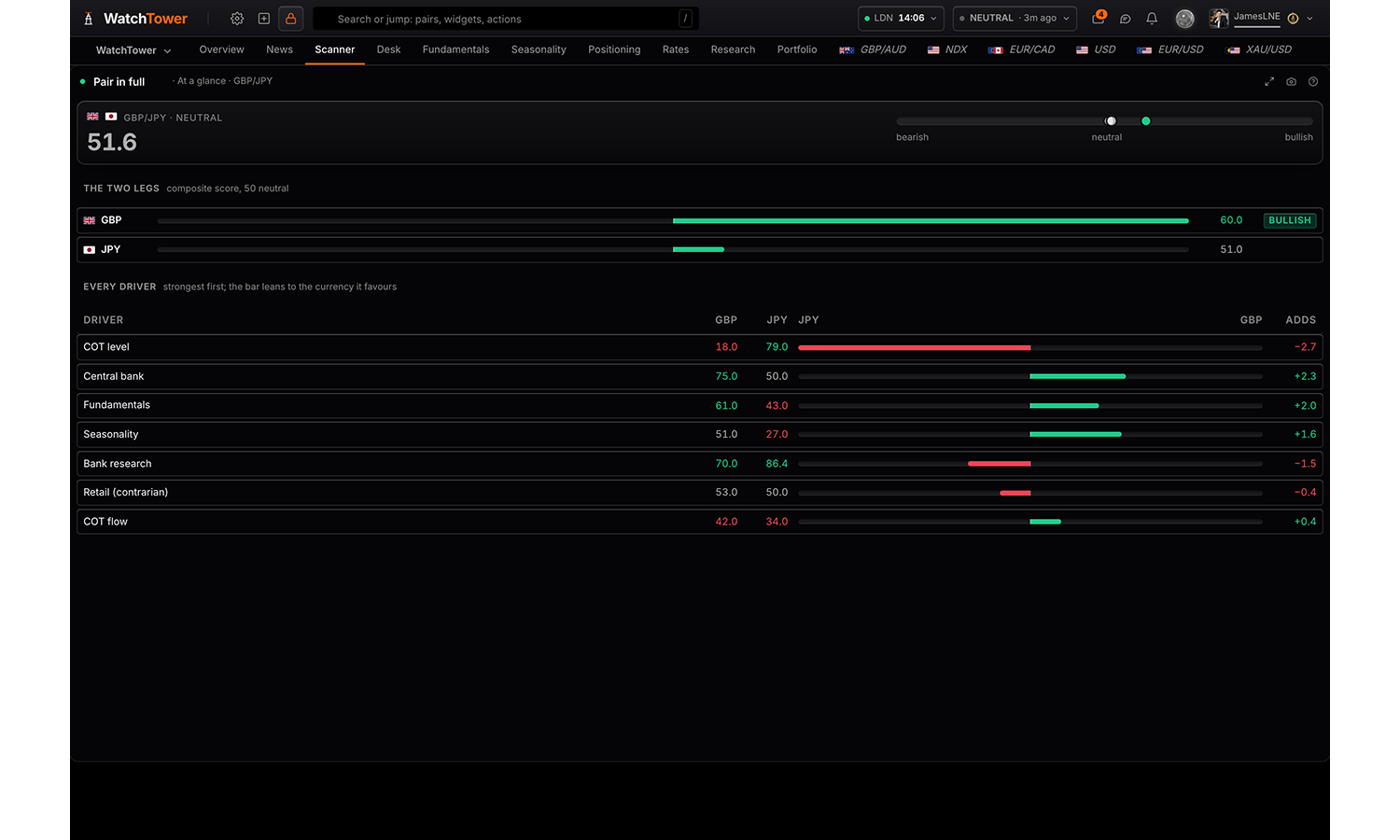
Task: Open the LDN 14:06 session dropdown
Action: 901,19
